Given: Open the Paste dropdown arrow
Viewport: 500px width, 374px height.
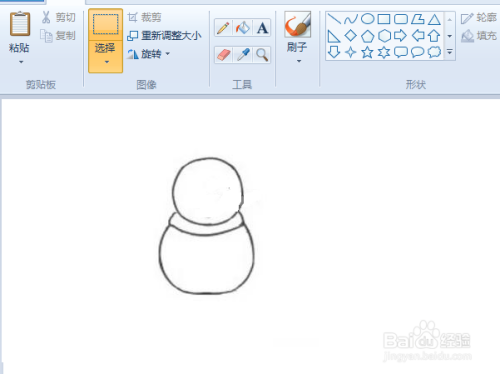Looking at the screenshot, I should (21, 62).
